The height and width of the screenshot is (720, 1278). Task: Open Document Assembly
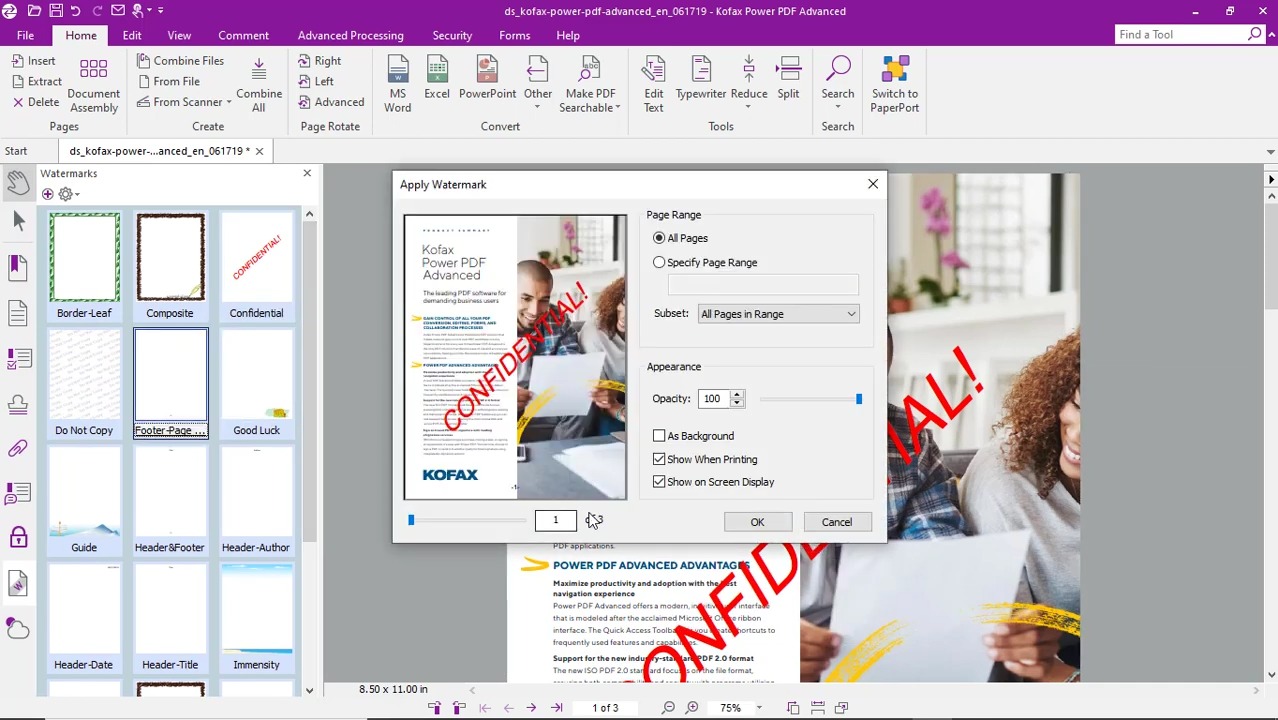tap(94, 84)
